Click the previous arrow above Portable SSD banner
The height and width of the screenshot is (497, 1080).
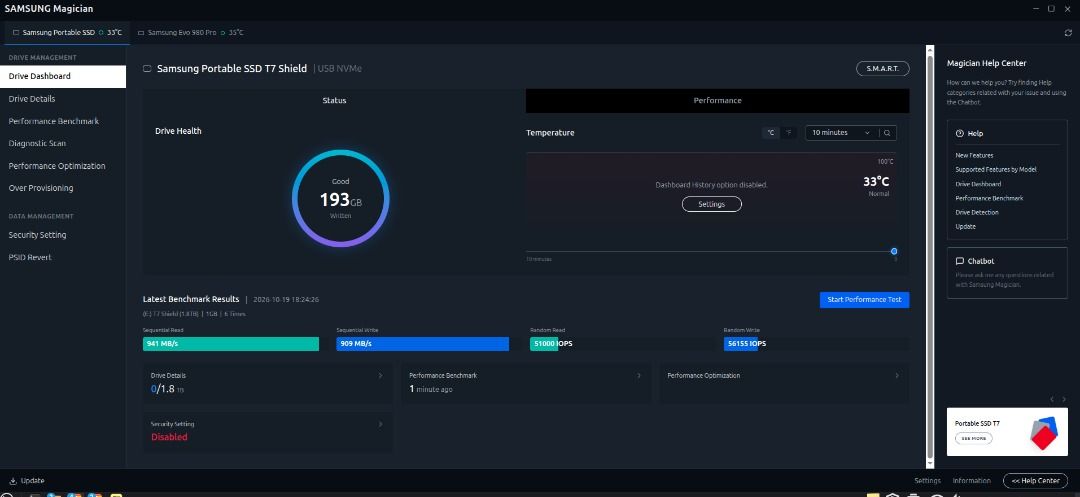click(x=1052, y=399)
